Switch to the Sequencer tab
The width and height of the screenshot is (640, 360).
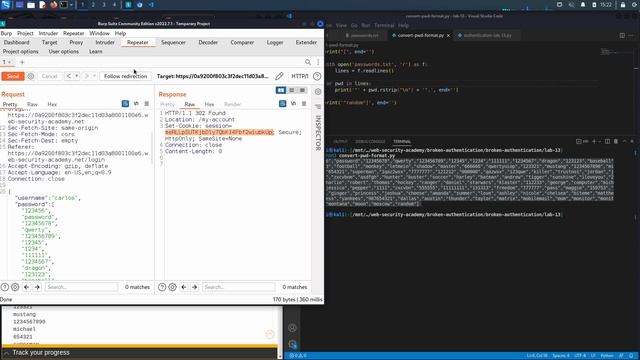point(173,42)
